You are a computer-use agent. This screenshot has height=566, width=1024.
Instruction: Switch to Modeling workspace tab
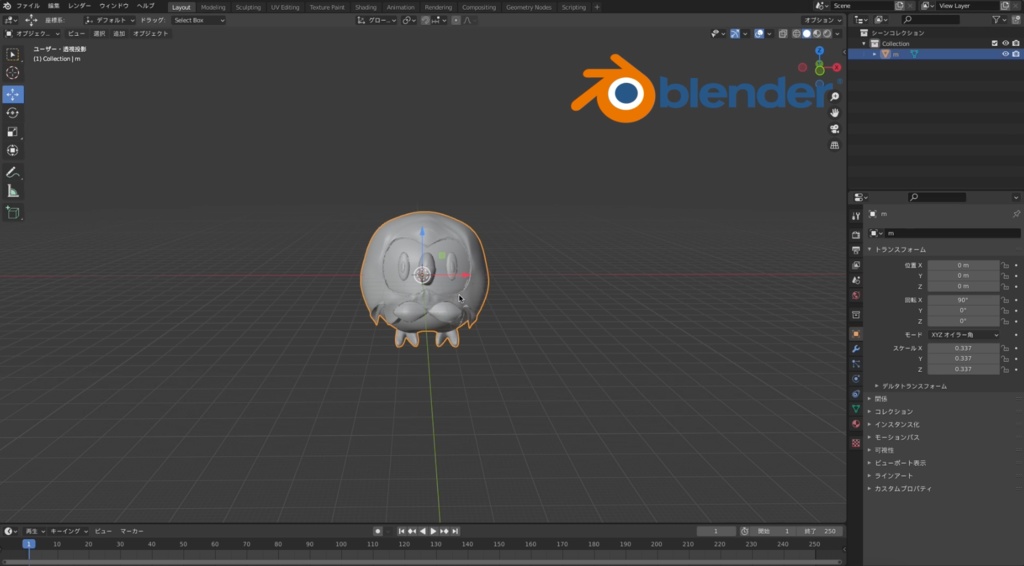(213, 7)
